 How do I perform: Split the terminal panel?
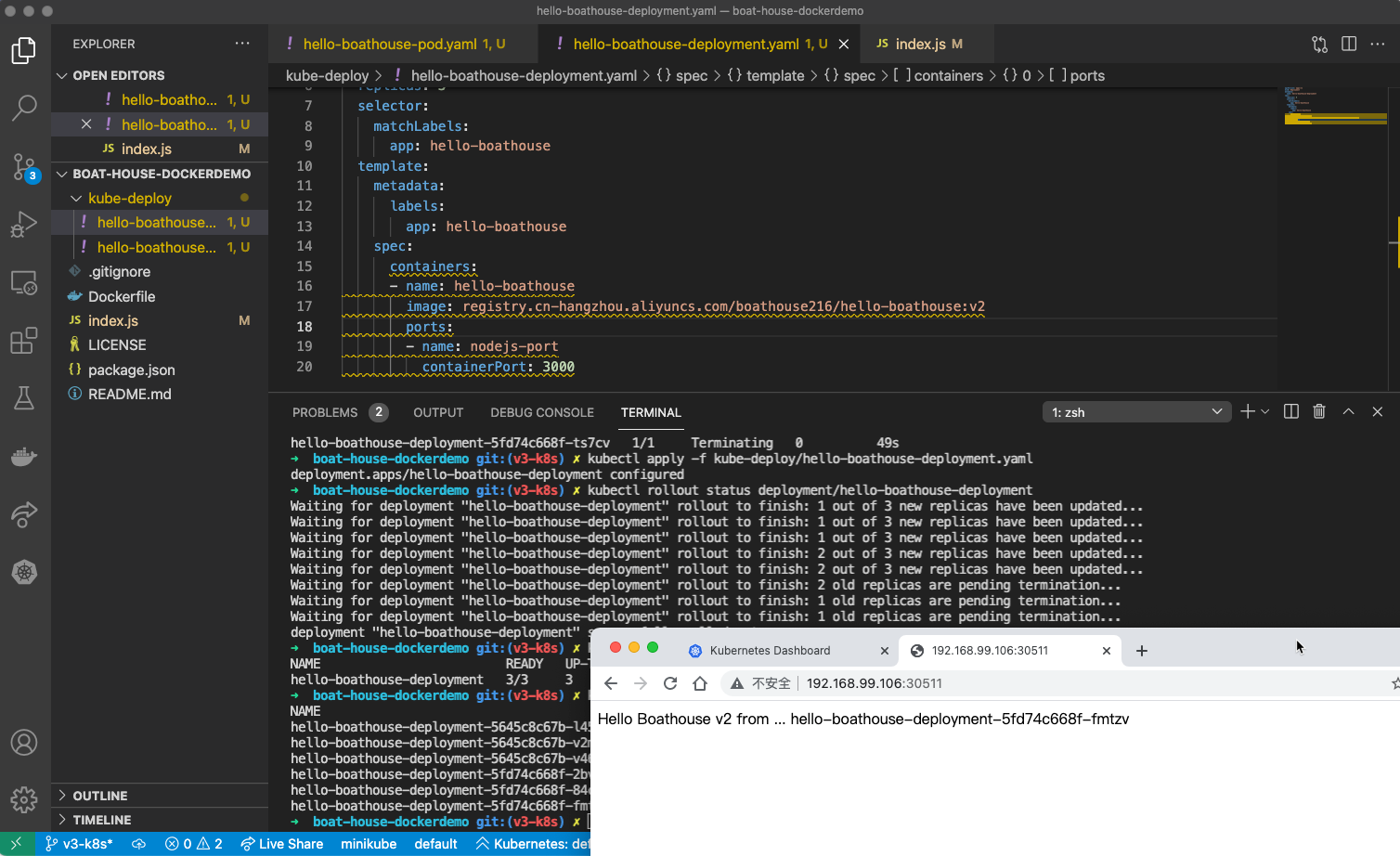[1290, 411]
